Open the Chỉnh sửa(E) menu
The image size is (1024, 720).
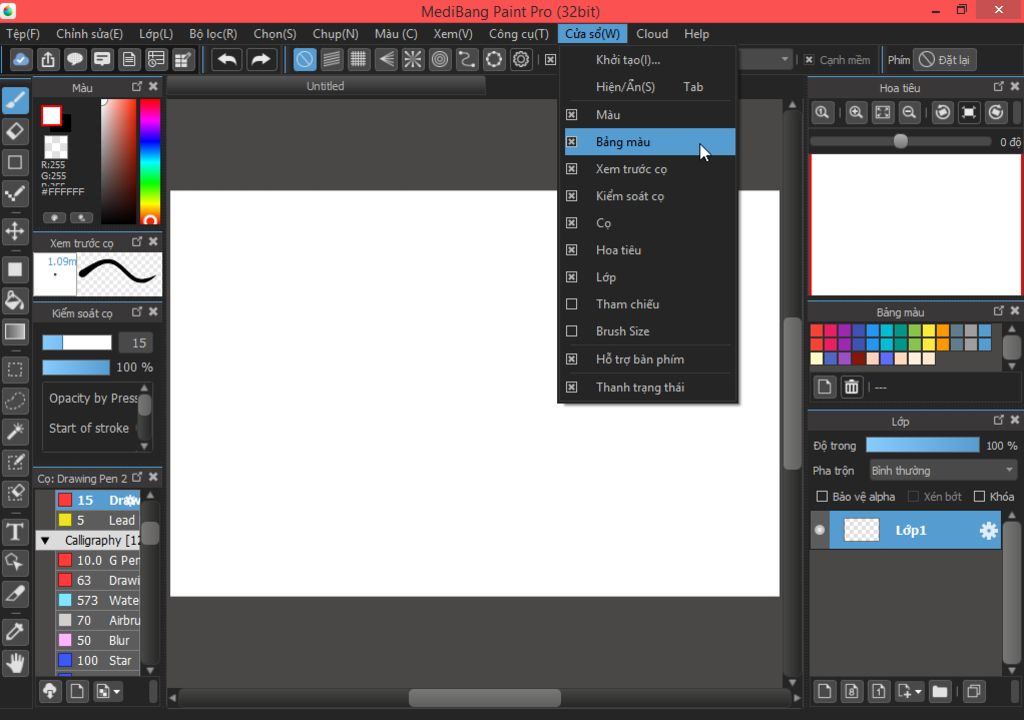coord(89,34)
